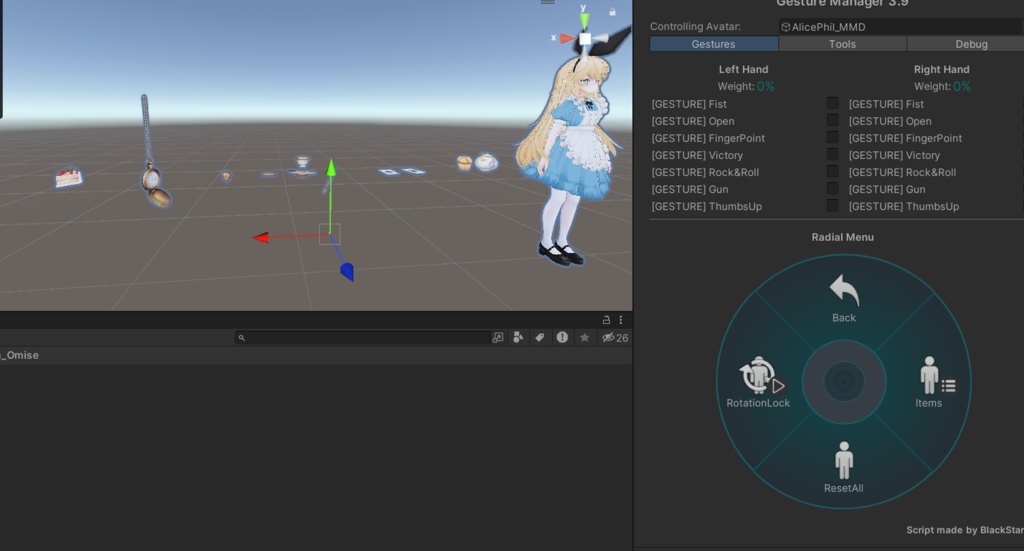
Task: Click the green Y arrow of the move handle
Action: point(331,168)
